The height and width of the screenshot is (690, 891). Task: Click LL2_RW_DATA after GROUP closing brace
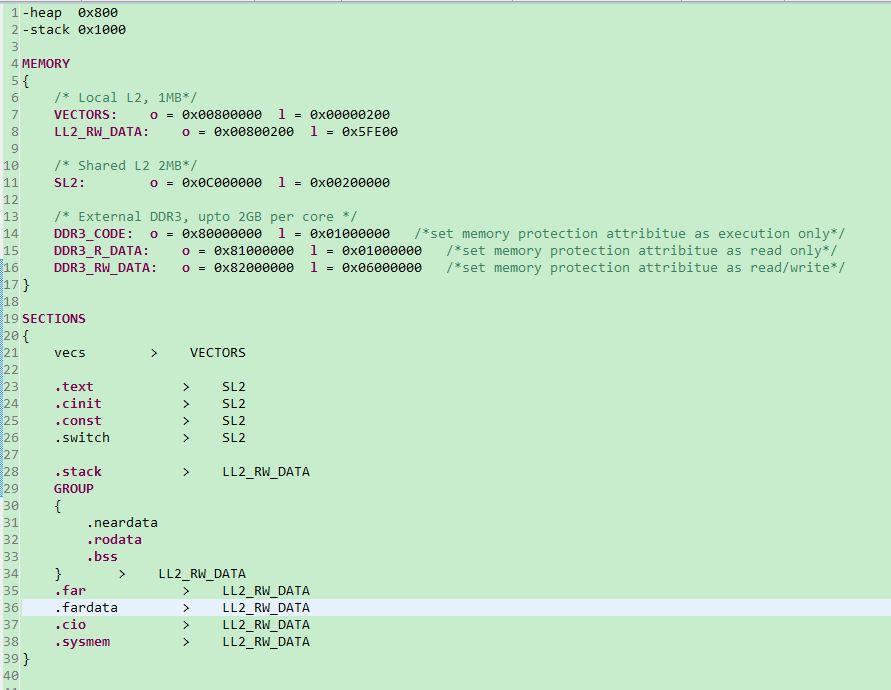click(202, 574)
